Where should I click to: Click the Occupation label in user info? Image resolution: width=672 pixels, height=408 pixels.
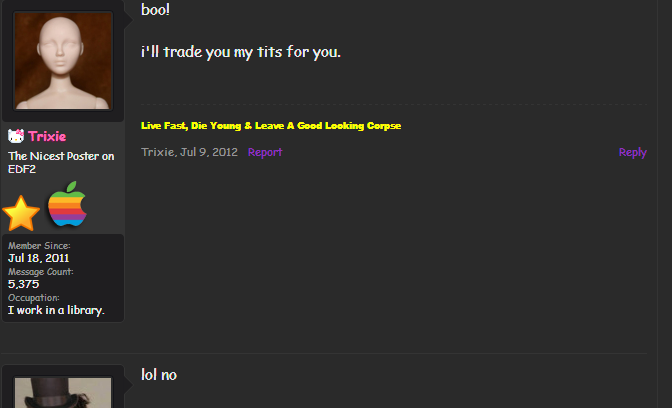[x=33, y=298]
